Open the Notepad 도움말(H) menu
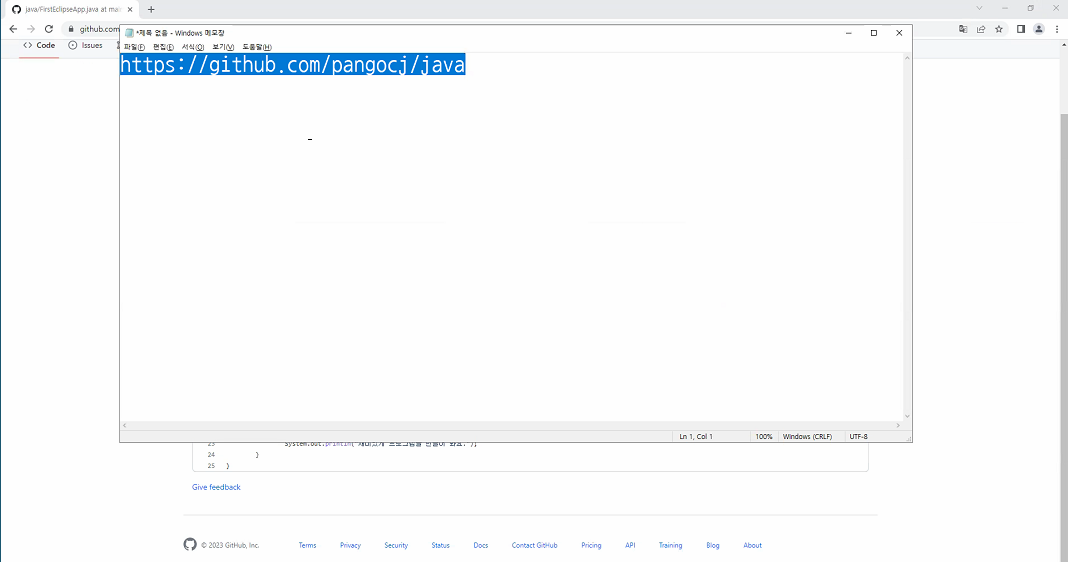 (257, 47)
